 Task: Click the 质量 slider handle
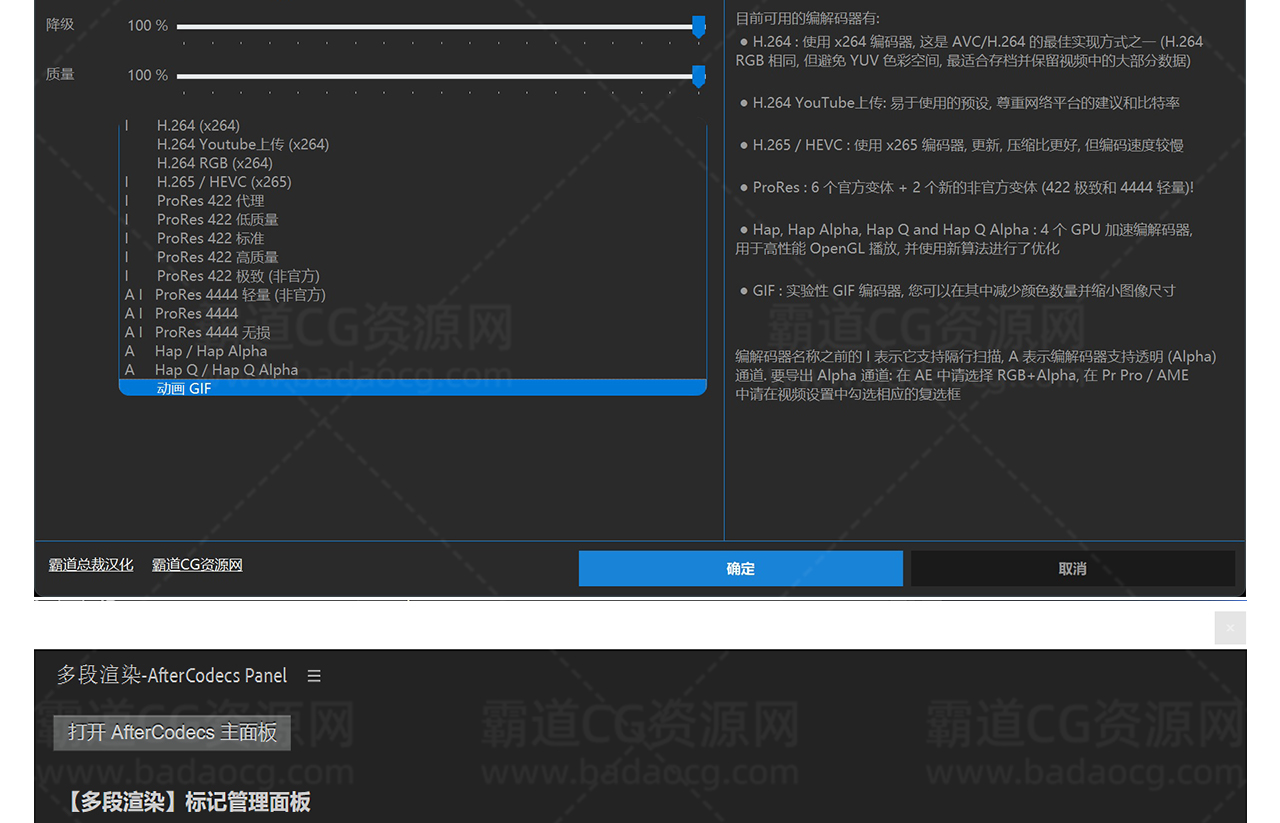point(699,76)
